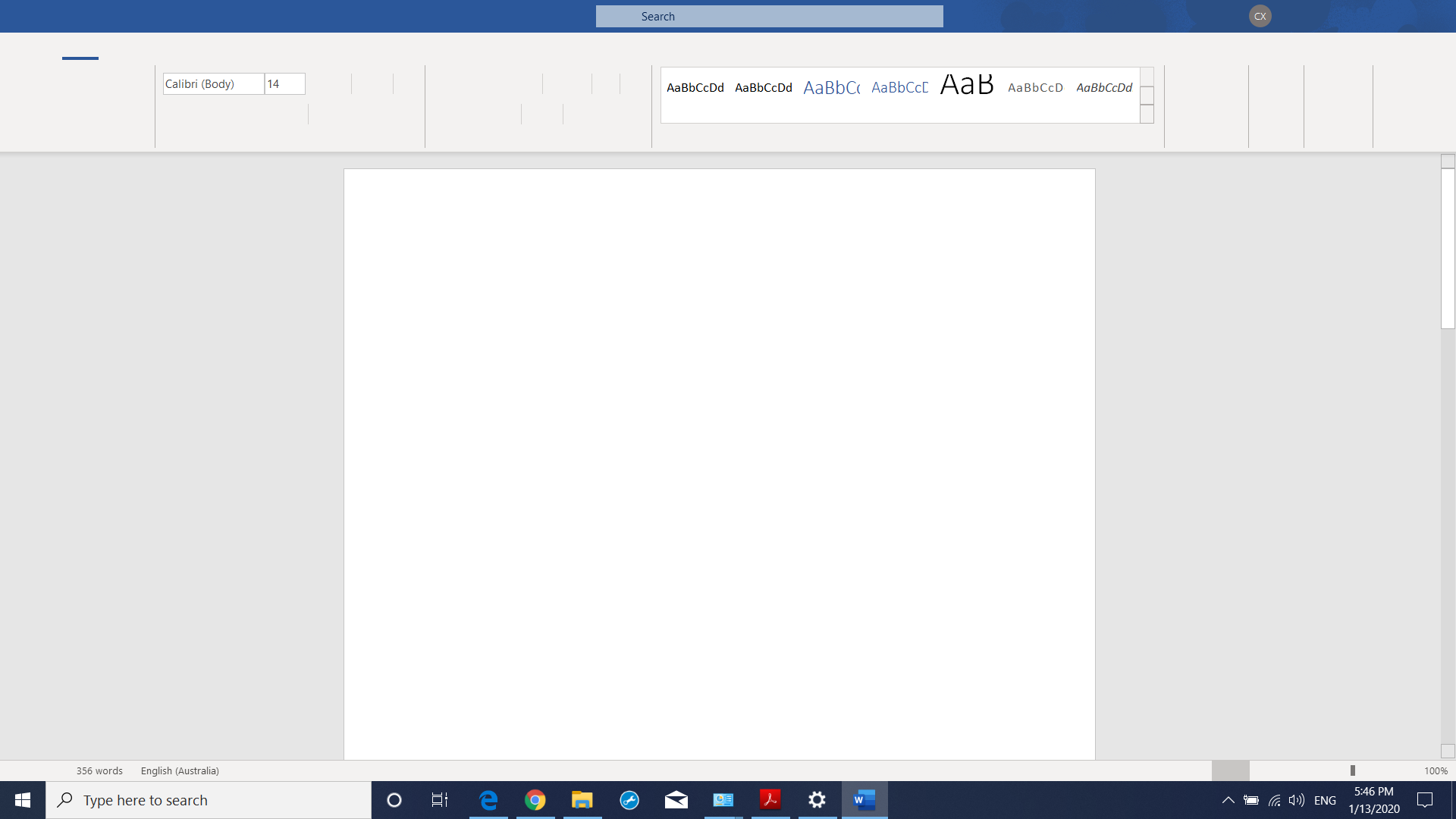Image resolution: width=1456 pixels, height=819 pixels.
Task: Open Cortana from the taskbar circle icon
Action: click(x=394, y=800)
